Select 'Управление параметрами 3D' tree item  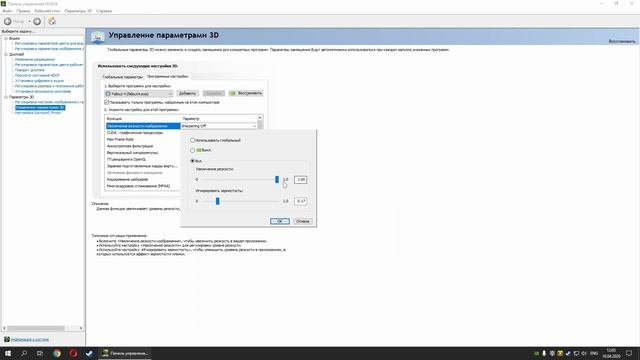tap(40, 107)
